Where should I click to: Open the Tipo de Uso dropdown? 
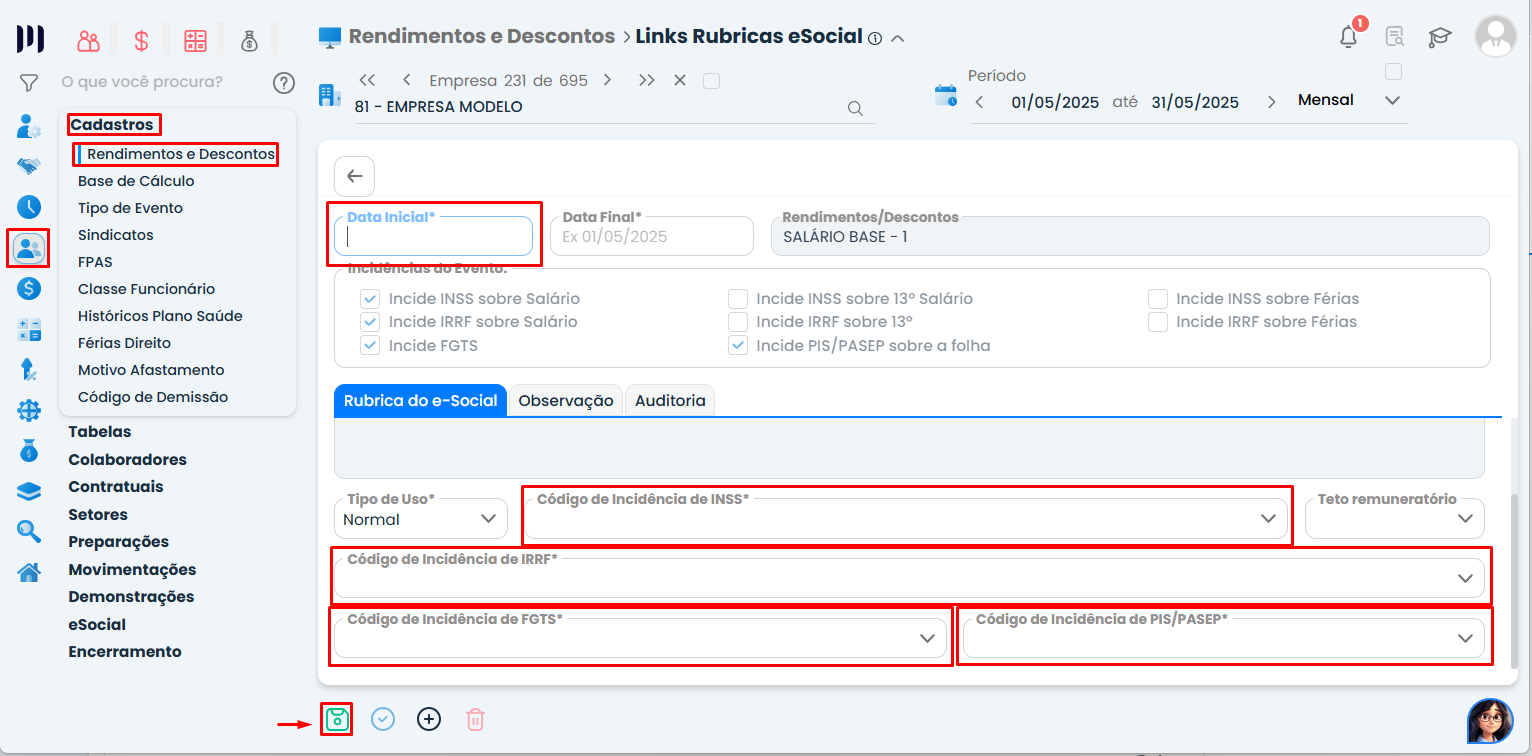point(421,519)
